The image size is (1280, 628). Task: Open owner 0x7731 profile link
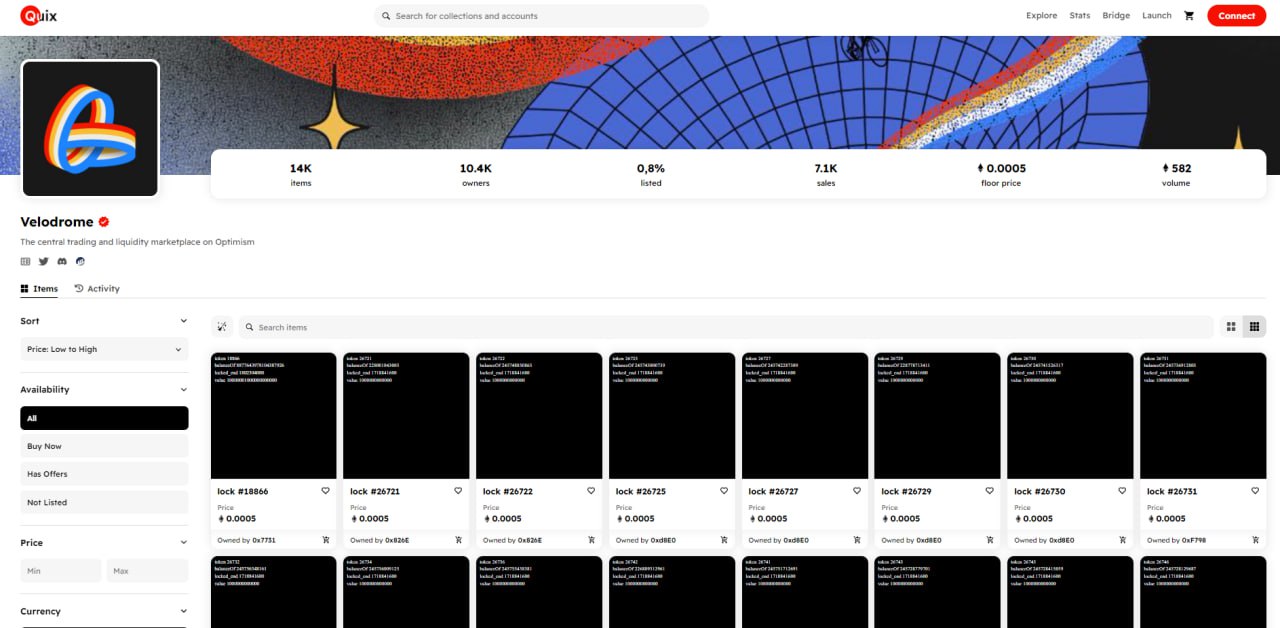[264, 540]
